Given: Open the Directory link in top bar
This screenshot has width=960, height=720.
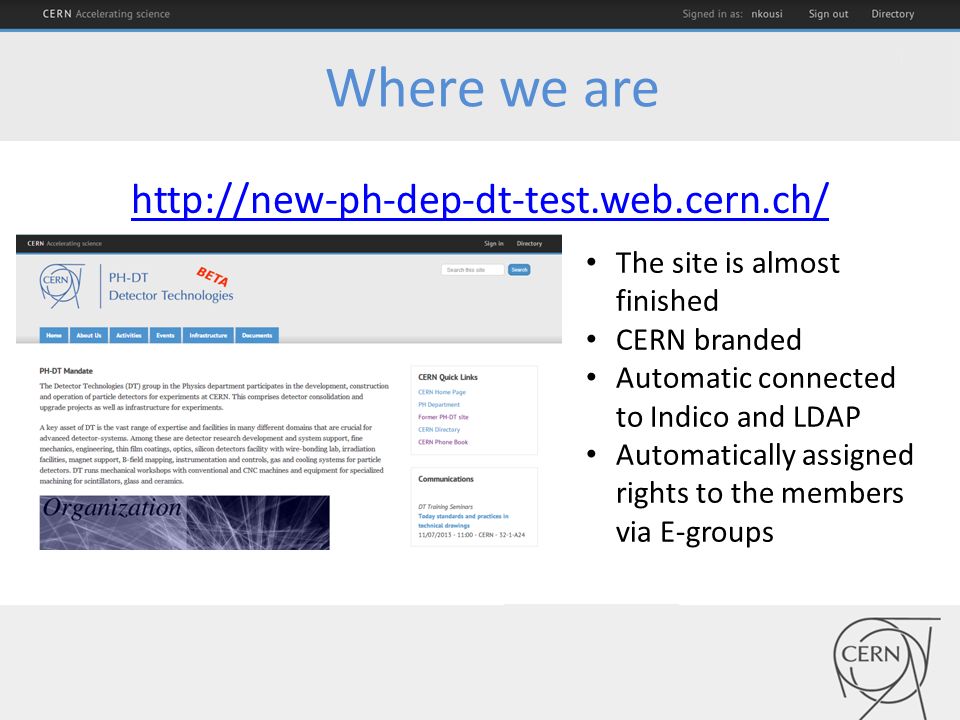Looking at the screenshot, I should pos(892,13).
